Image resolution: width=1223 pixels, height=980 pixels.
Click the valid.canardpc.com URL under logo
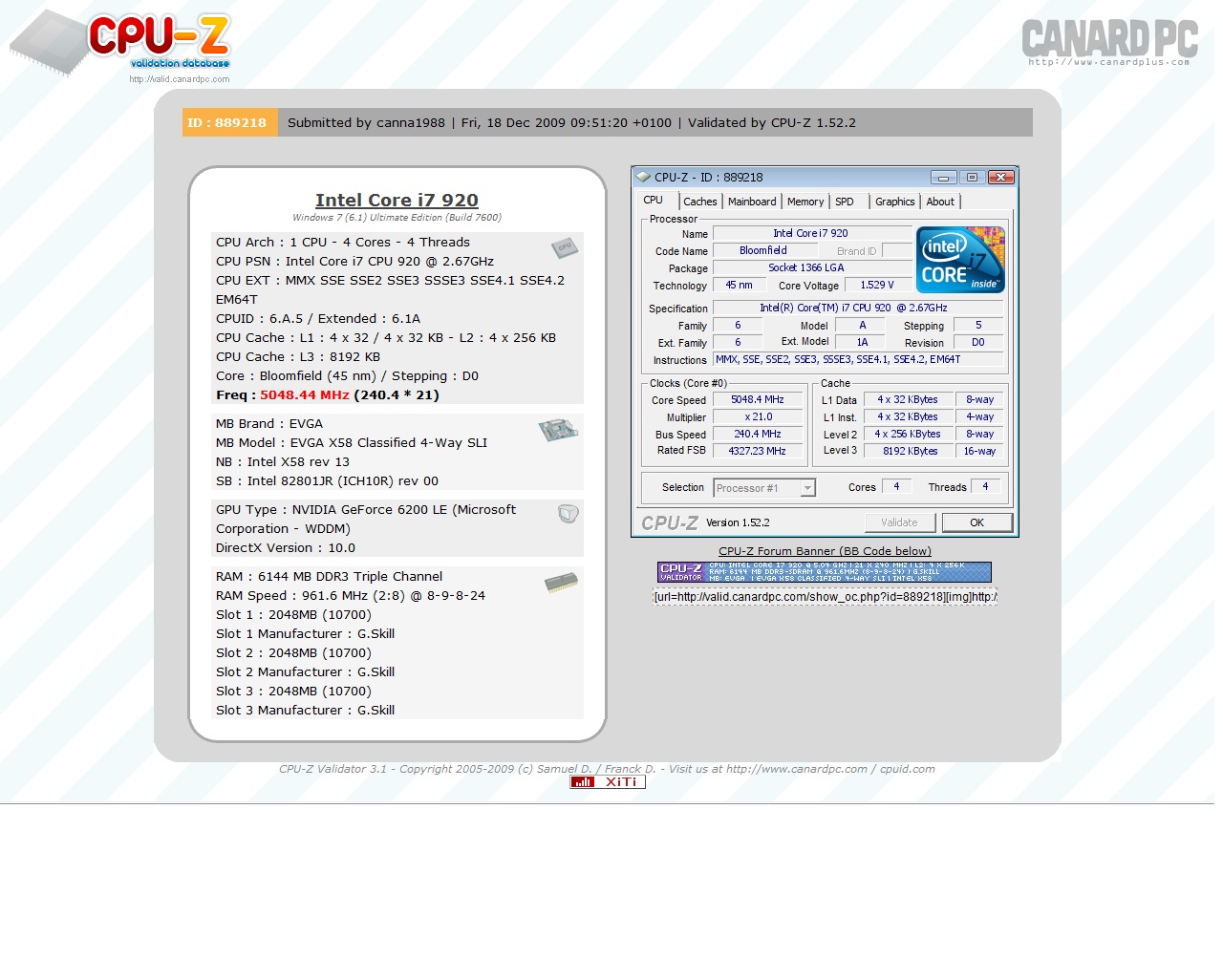click(x=180, y=79)
